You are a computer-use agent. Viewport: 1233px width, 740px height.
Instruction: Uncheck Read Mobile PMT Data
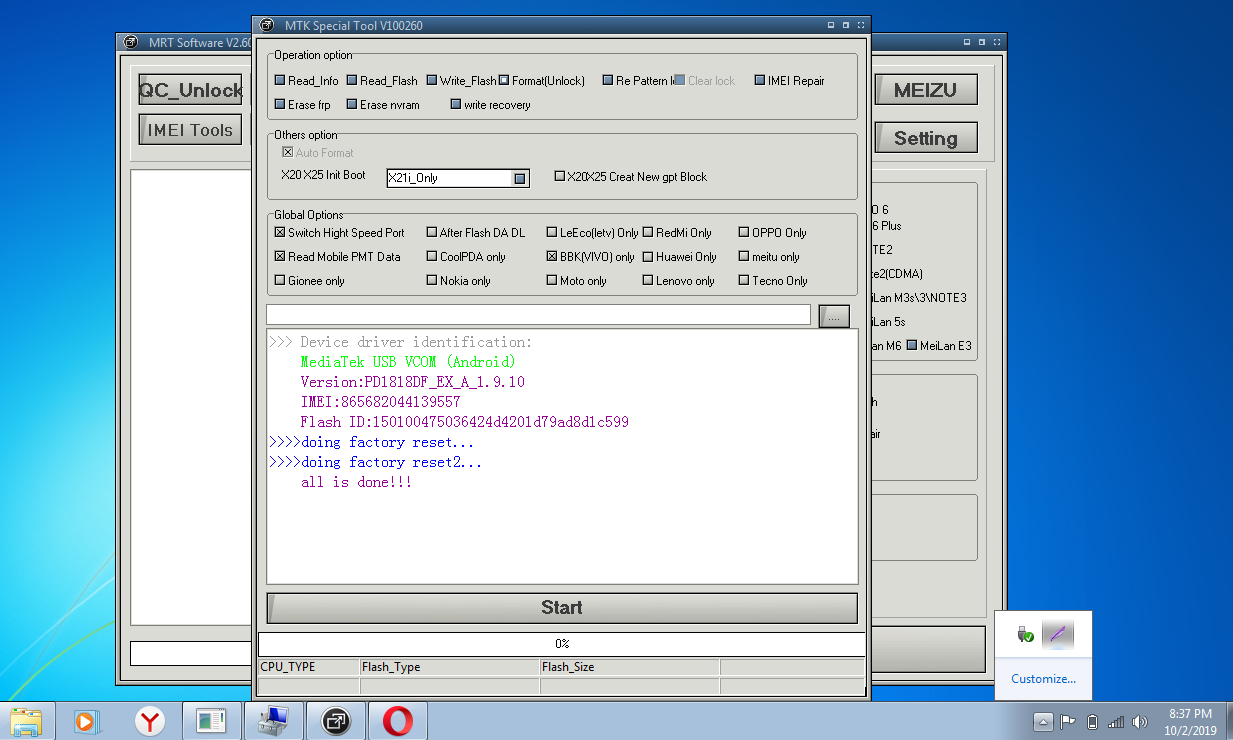[x=280, y=257]
